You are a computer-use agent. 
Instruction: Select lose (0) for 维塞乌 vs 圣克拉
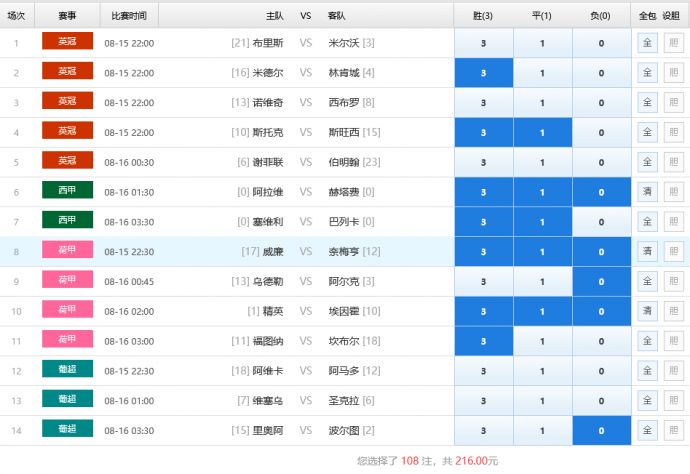click(x=602, y=401)
